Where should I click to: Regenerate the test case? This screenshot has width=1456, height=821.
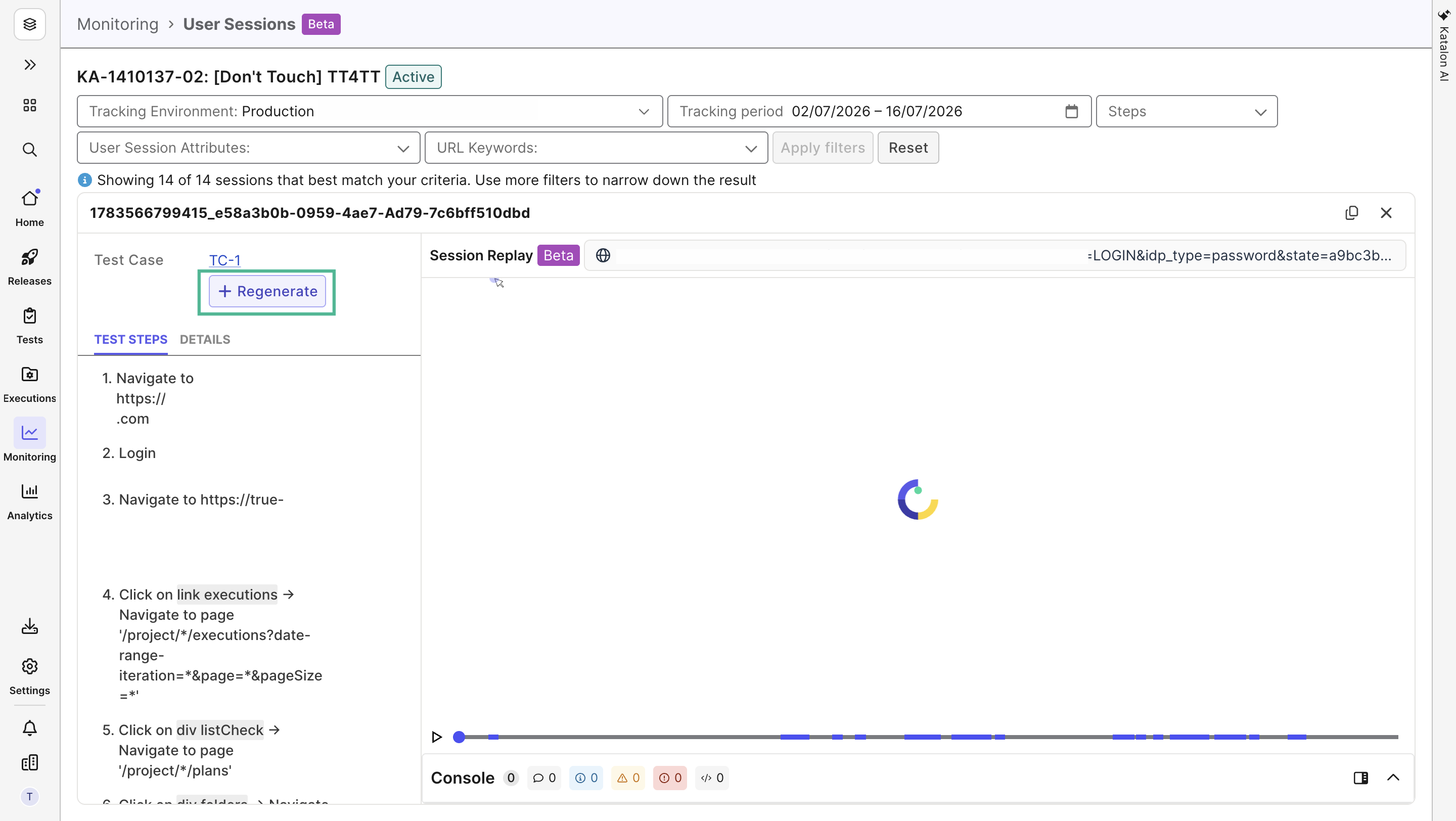pos(267,291)
